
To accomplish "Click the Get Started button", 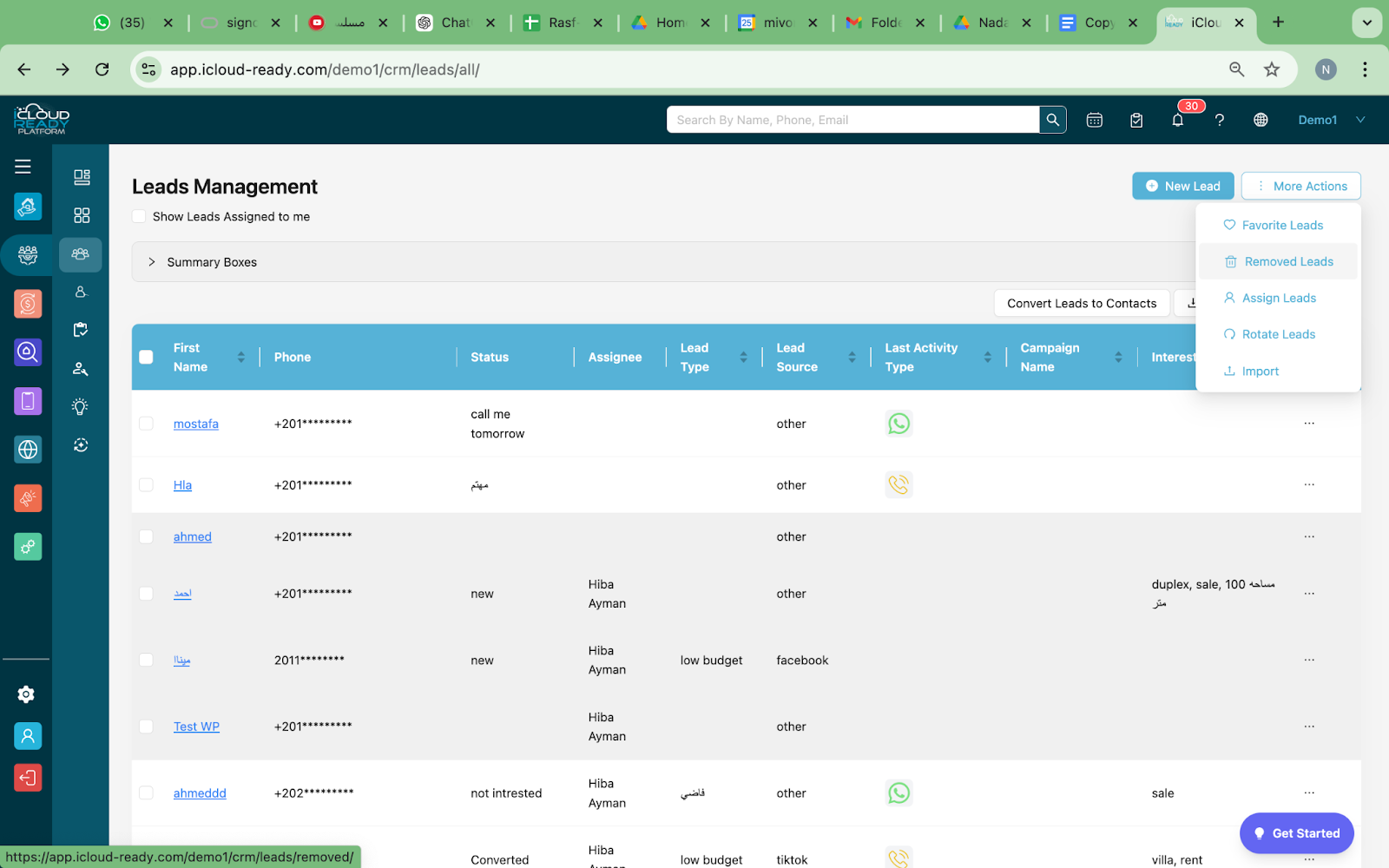I will (x=1297, y=833).
